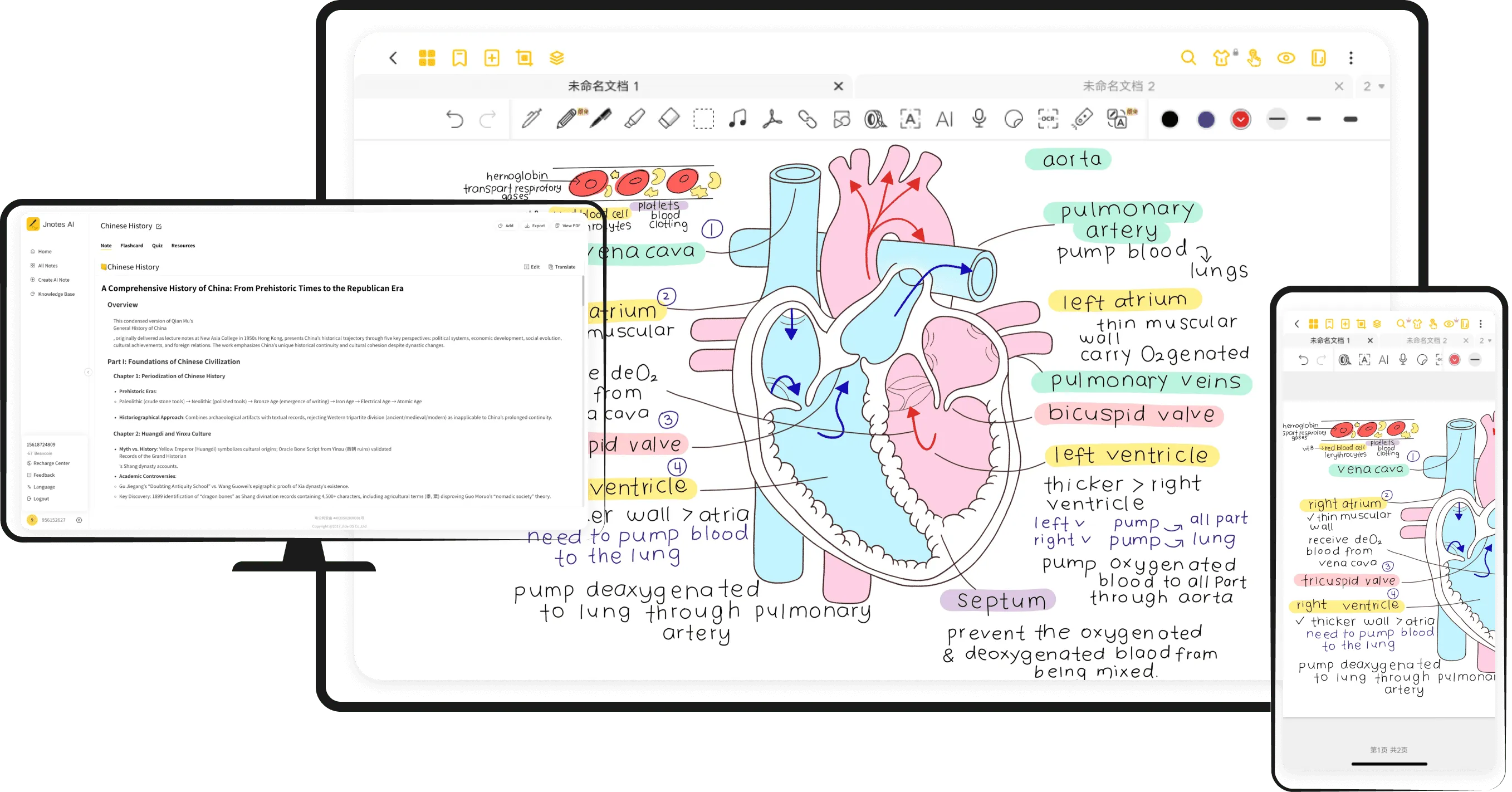Select the microphone recording tool
Screen dimensions: 1512x792
tap(978, 119)
